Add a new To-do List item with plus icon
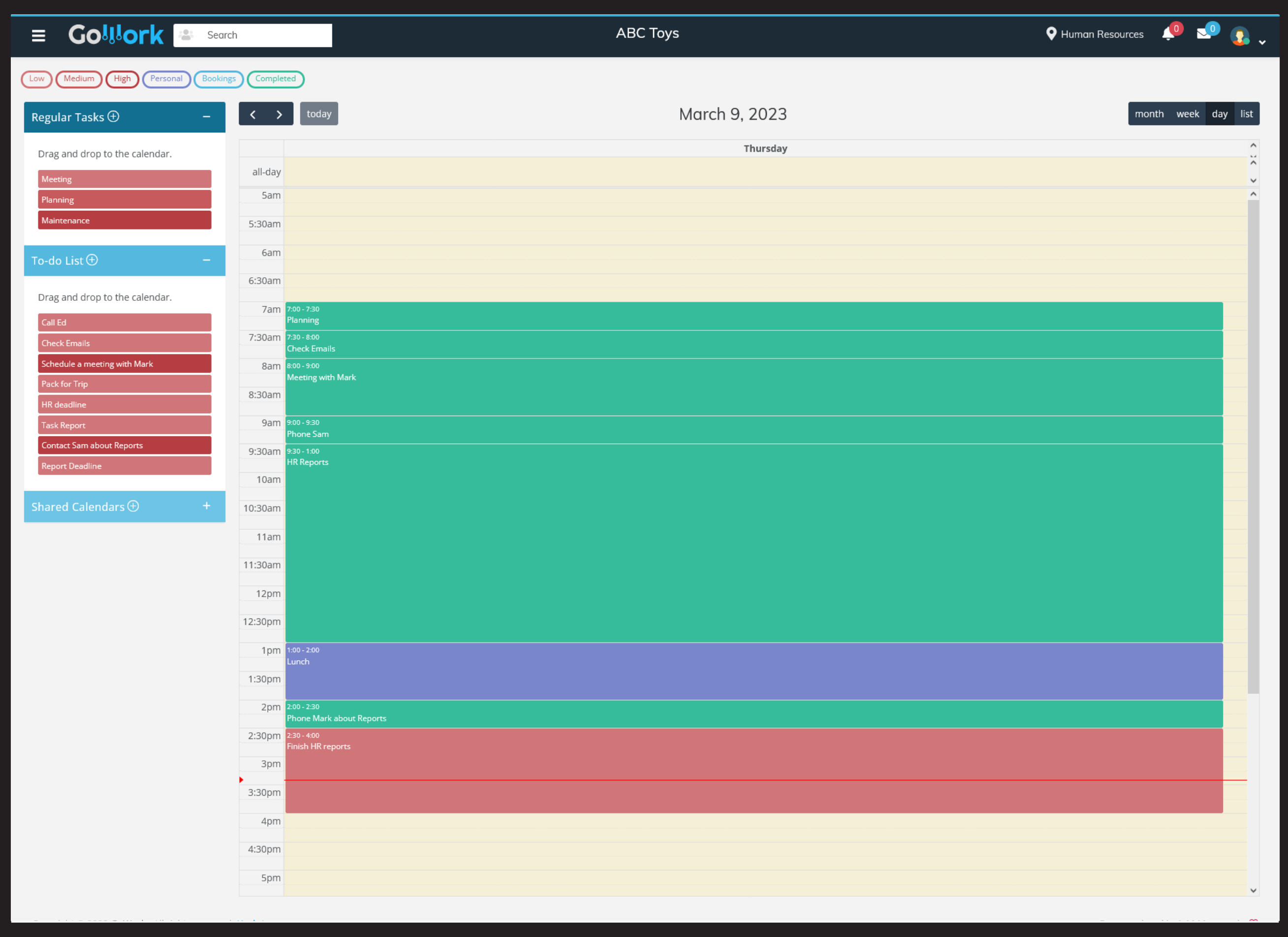The width and height of the screenshot is (1288, 937). coord(92,260)
